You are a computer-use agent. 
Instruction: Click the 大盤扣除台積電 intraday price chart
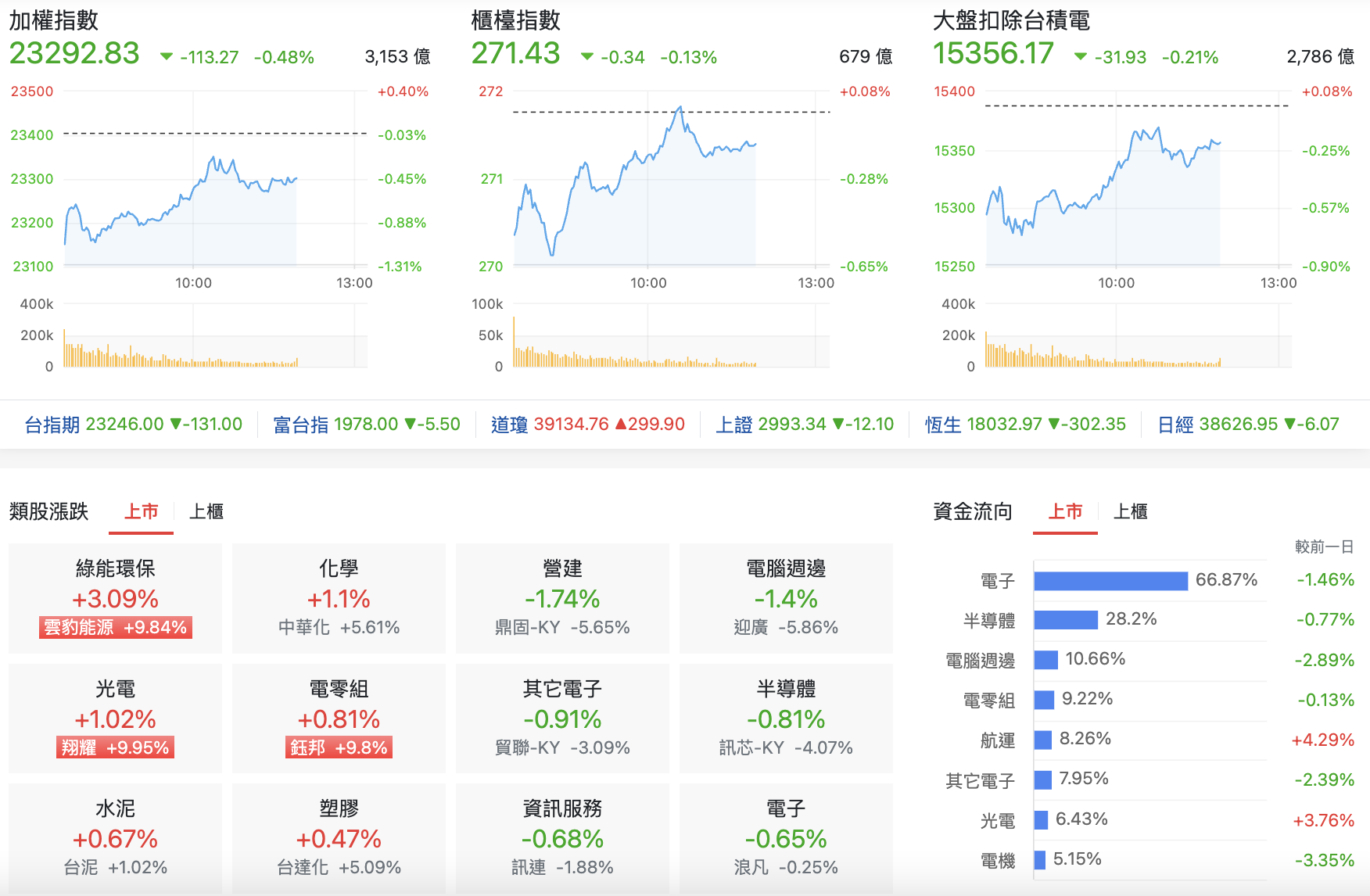coord(1138,179)
